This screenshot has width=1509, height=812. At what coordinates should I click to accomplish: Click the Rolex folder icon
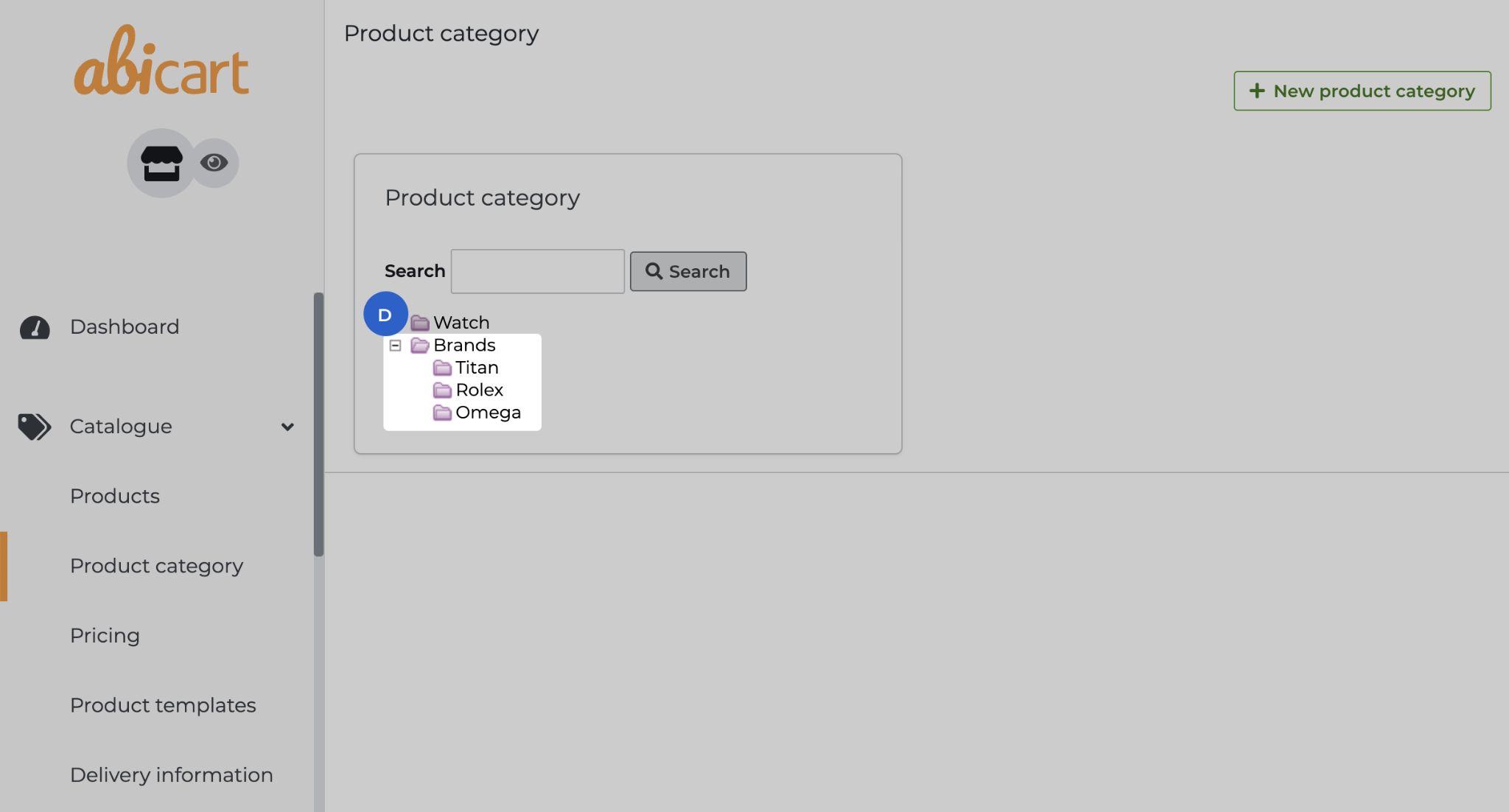(442, 390)
